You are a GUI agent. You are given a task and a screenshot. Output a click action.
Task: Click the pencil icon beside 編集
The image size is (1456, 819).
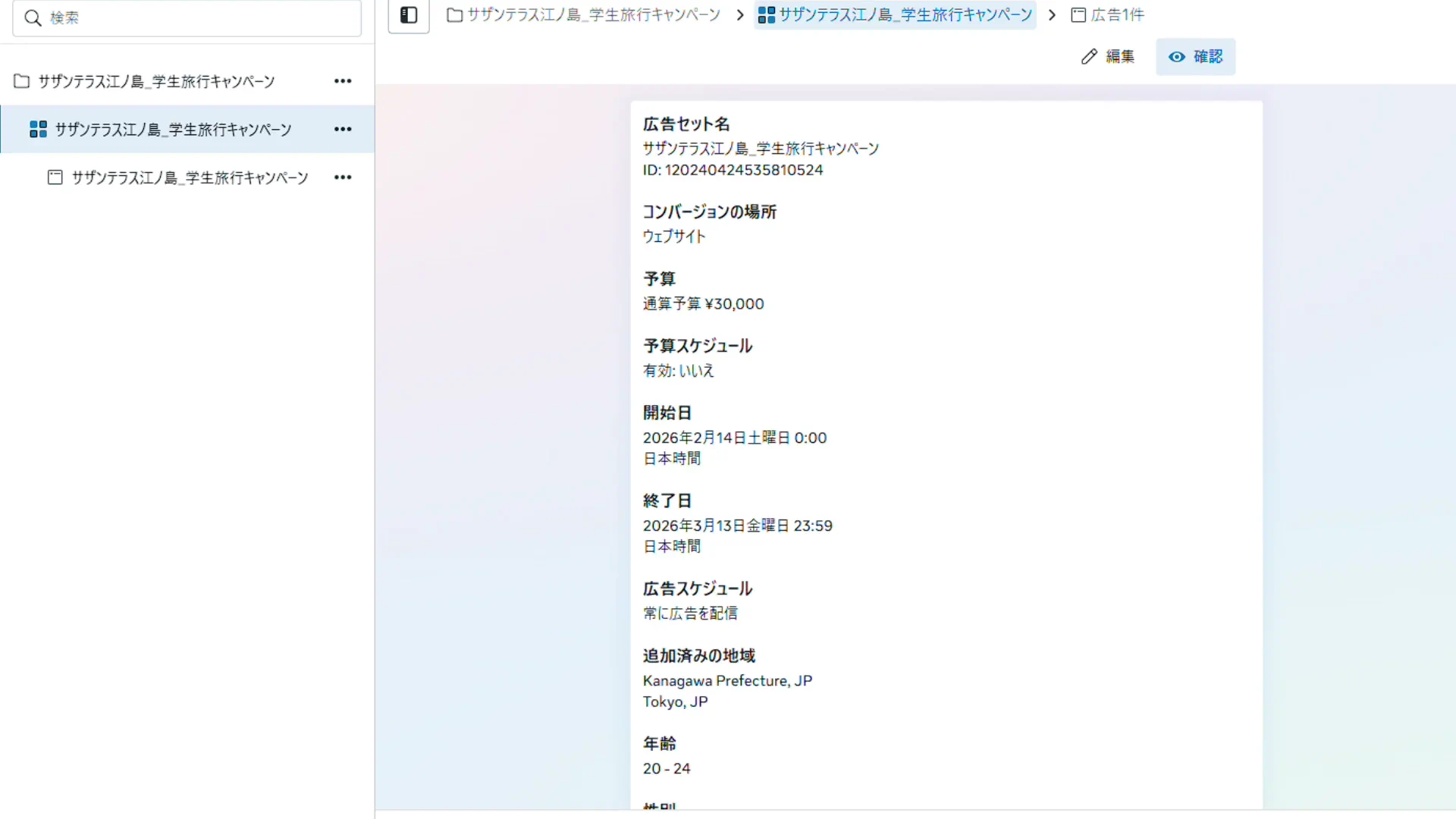1089,57
